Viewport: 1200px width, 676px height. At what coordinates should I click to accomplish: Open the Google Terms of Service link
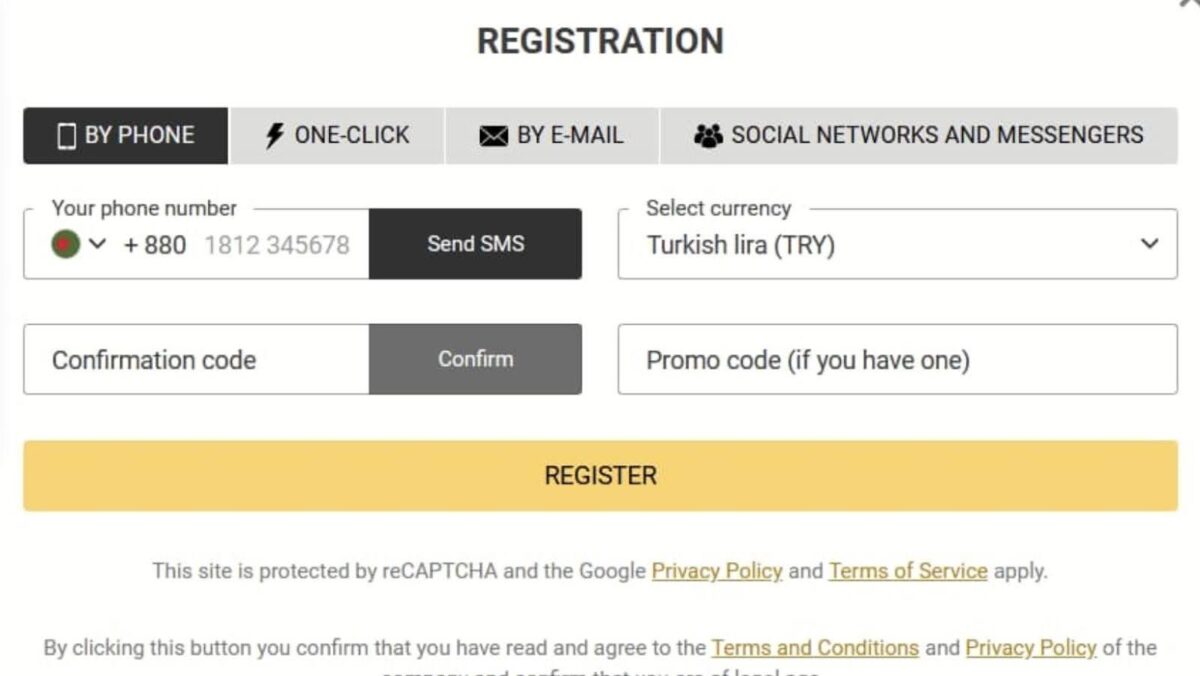[x=908, y=572]
